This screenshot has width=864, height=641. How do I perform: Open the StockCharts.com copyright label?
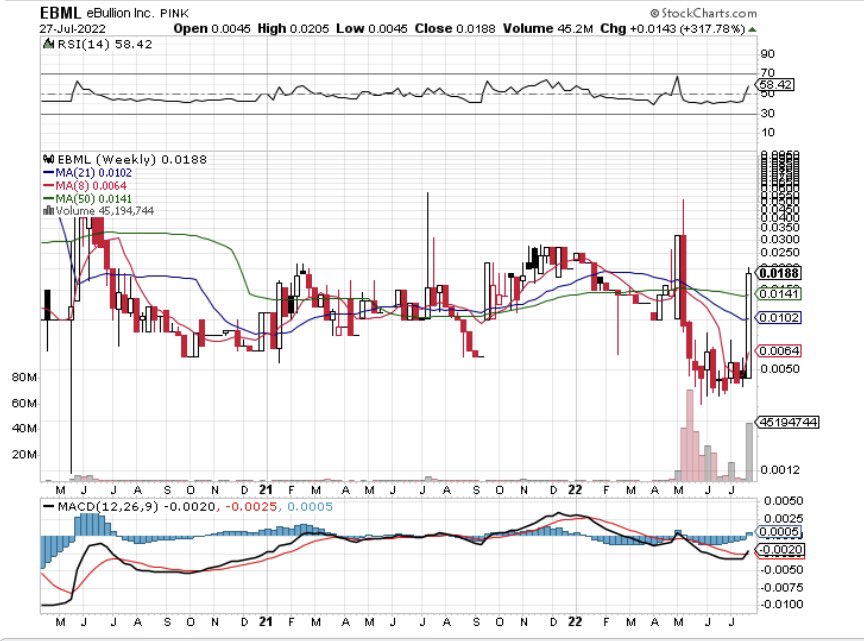point(703,13)
